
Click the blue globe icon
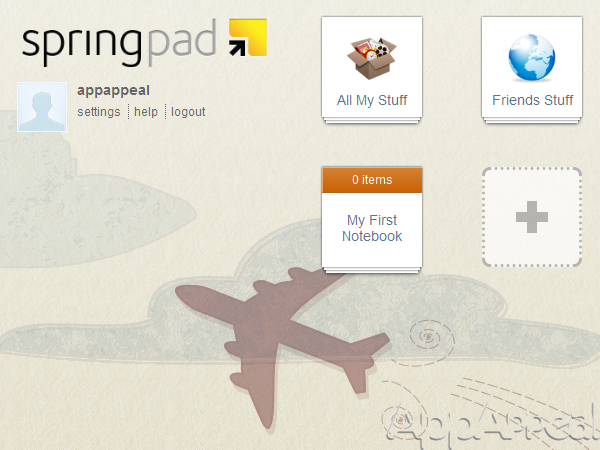click(x=532, y=57)
